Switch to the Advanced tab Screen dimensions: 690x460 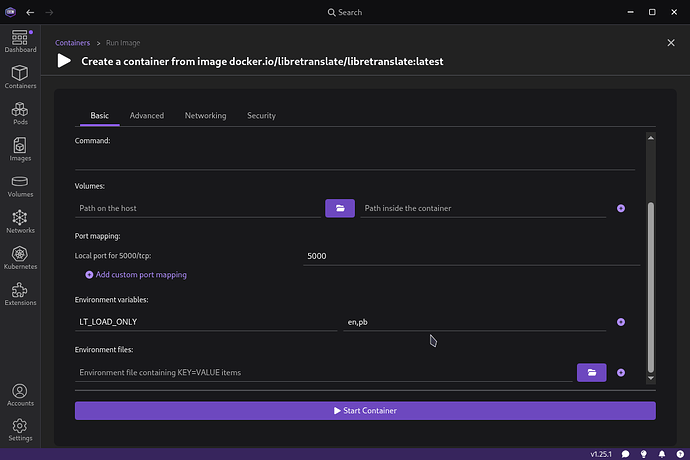coord(147,116)
